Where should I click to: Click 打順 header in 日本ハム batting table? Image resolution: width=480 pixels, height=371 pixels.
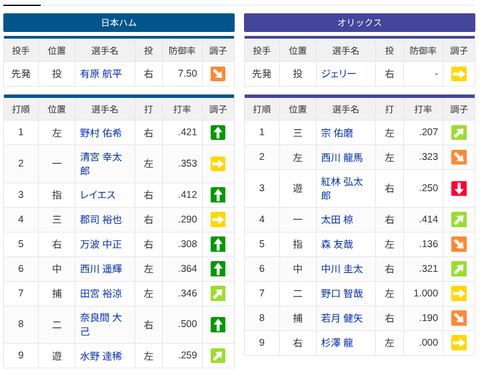(x=21, y=109)
